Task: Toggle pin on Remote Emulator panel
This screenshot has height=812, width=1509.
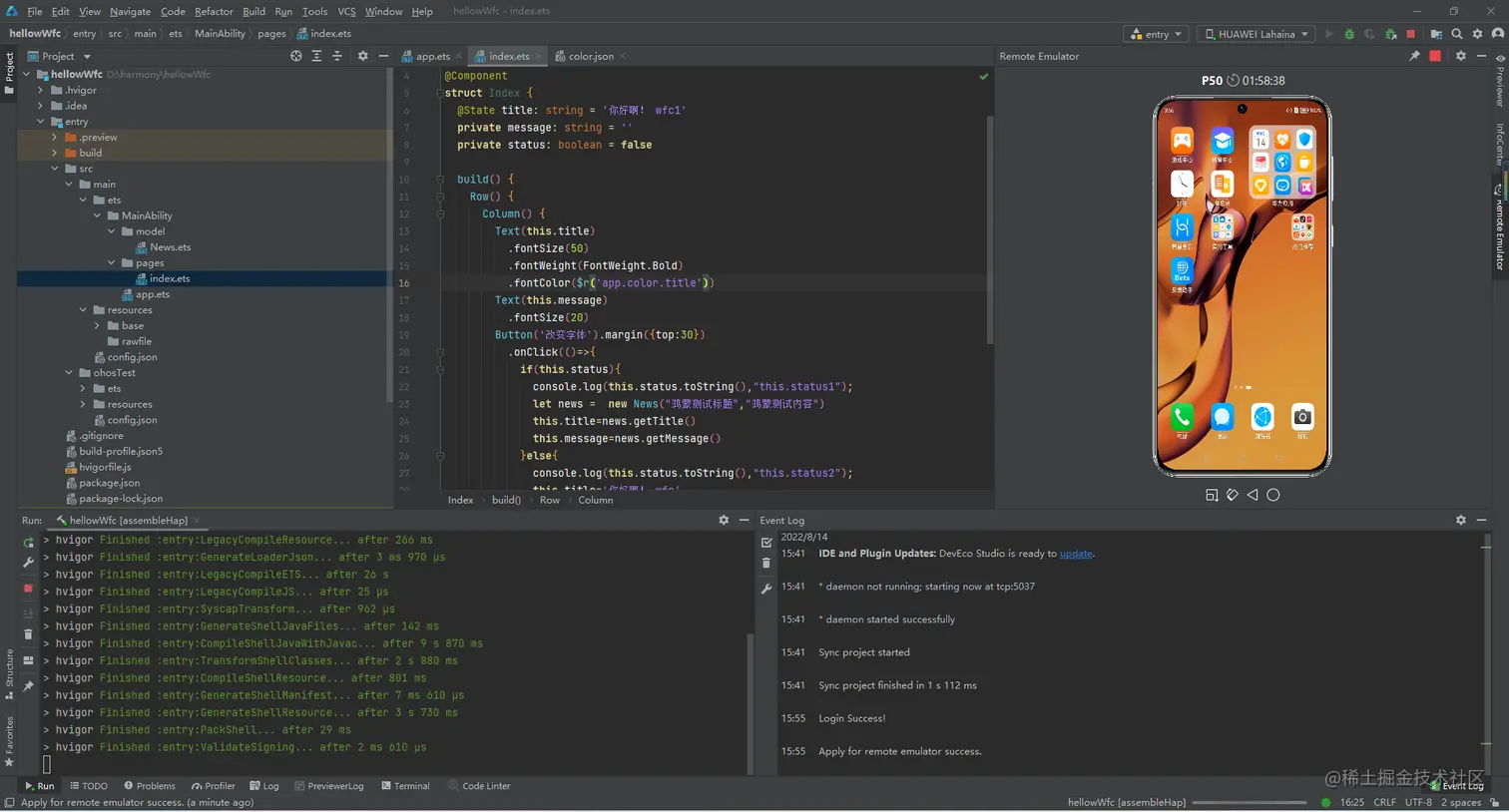Action: pyautogui.click(x=1414, y=56)
